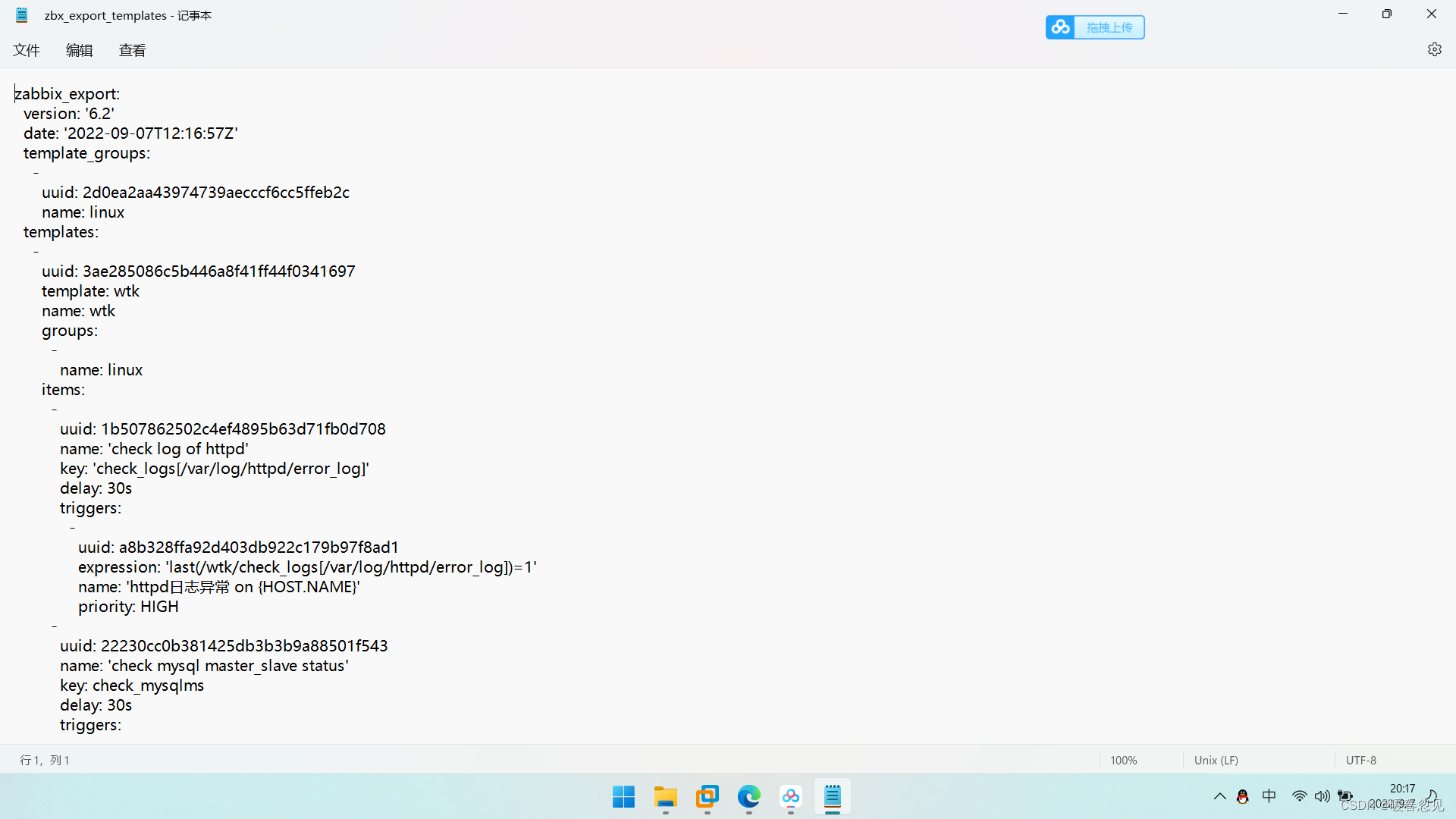
Task: Open volume speaker tray icon
Action: point(1323,796)
